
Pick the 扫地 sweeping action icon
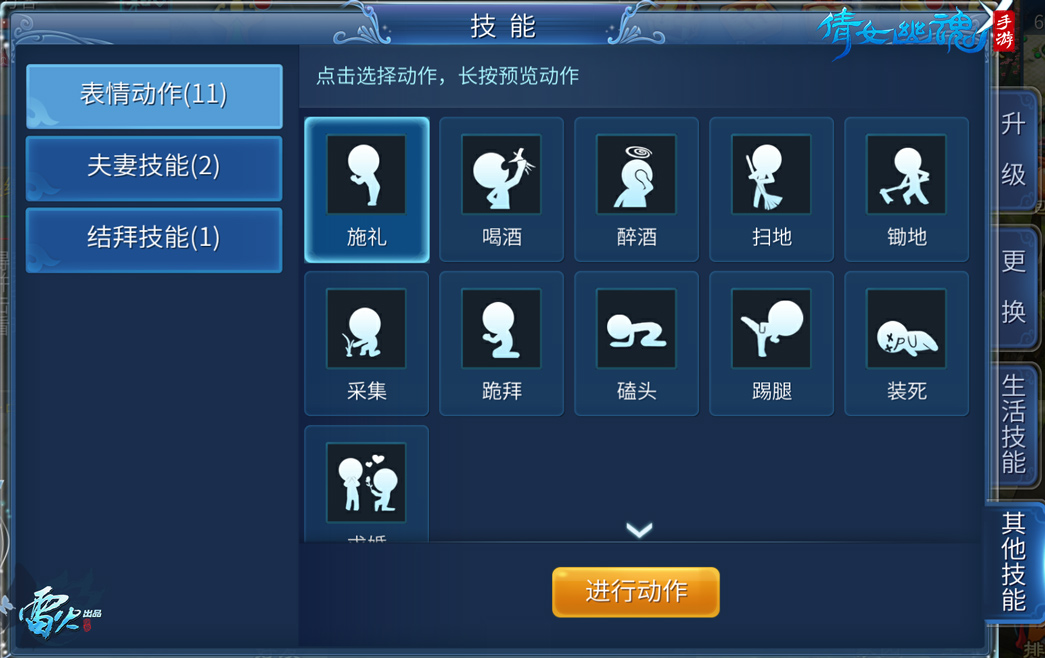pyautogui.click(x=771, y=174)
